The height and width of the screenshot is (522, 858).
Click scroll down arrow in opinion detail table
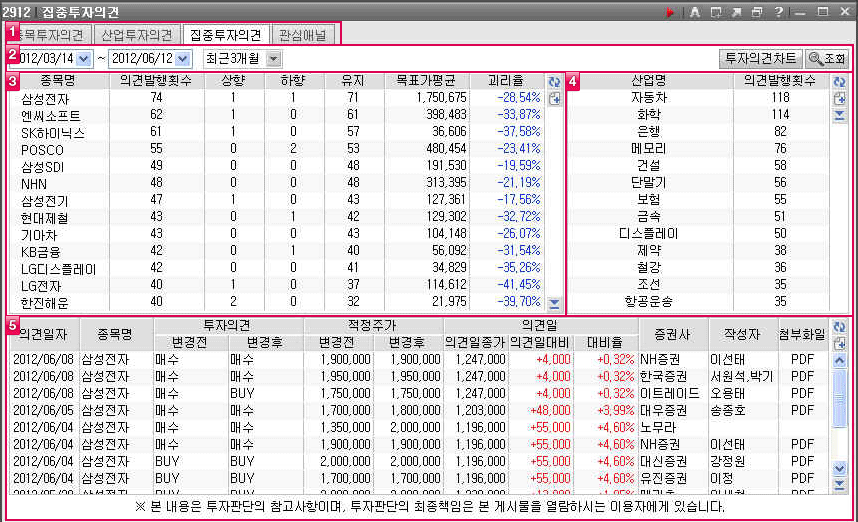[x=839, y=468]
